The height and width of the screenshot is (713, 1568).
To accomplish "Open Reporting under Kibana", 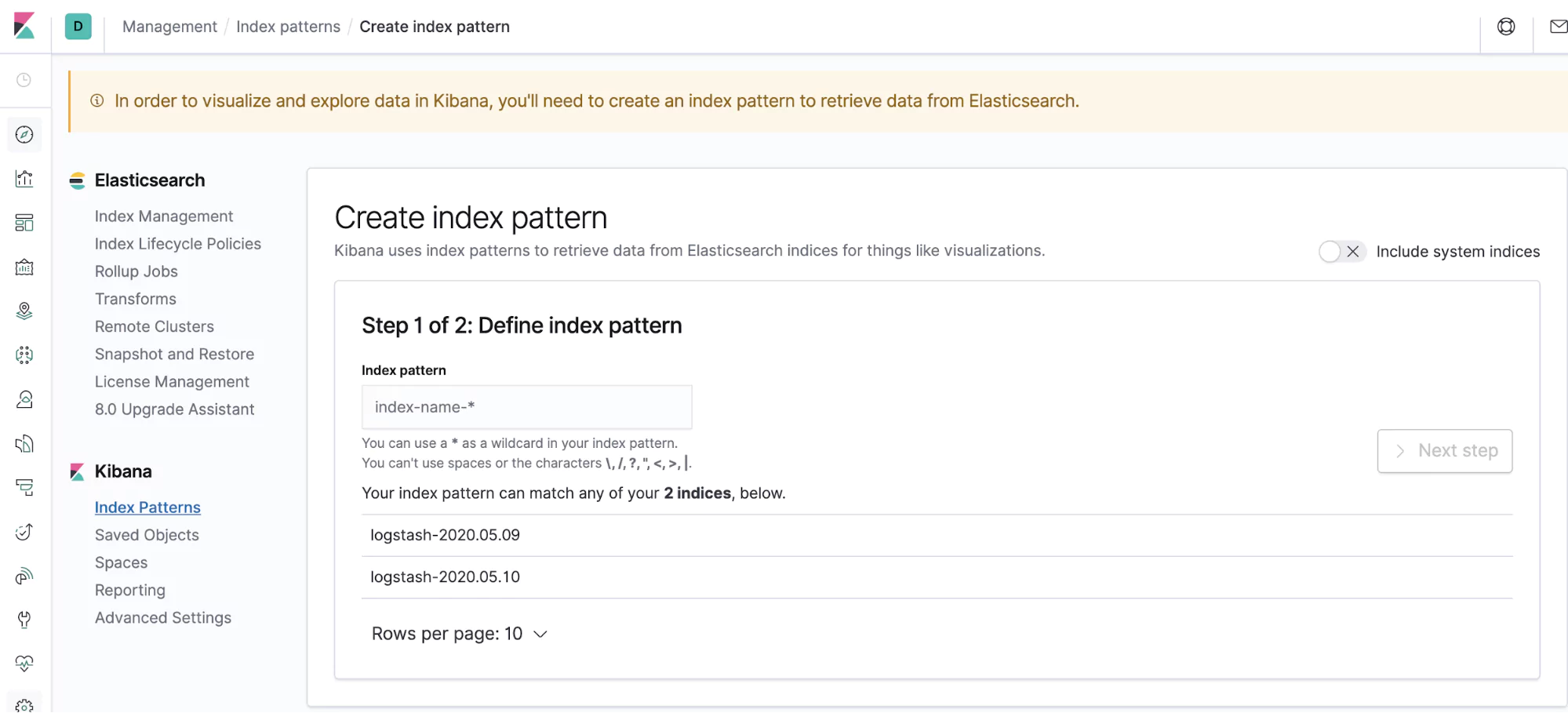I will point(130,590).
